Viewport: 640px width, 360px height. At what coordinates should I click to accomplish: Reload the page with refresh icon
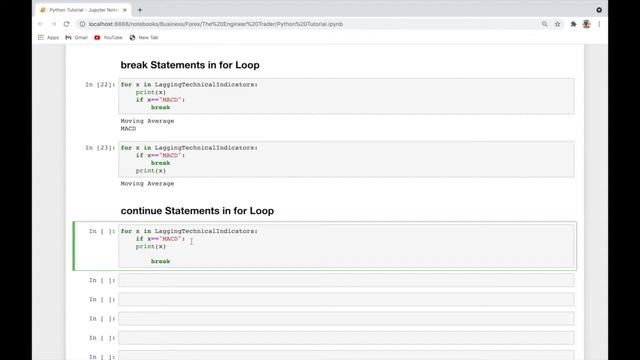click(x=67, y=24)
